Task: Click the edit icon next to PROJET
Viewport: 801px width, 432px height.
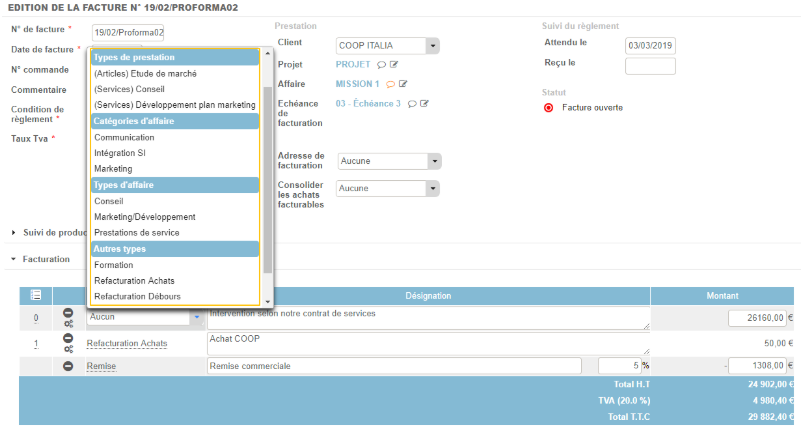Action: [394, 65]
